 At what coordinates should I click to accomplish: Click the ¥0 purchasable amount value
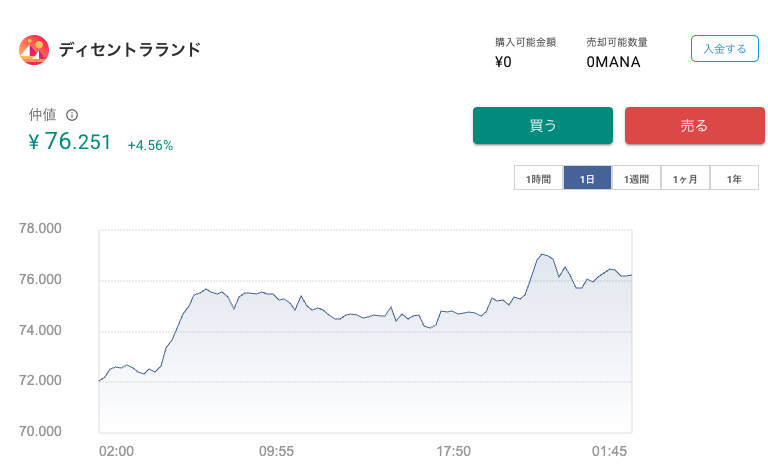point(503,62)
